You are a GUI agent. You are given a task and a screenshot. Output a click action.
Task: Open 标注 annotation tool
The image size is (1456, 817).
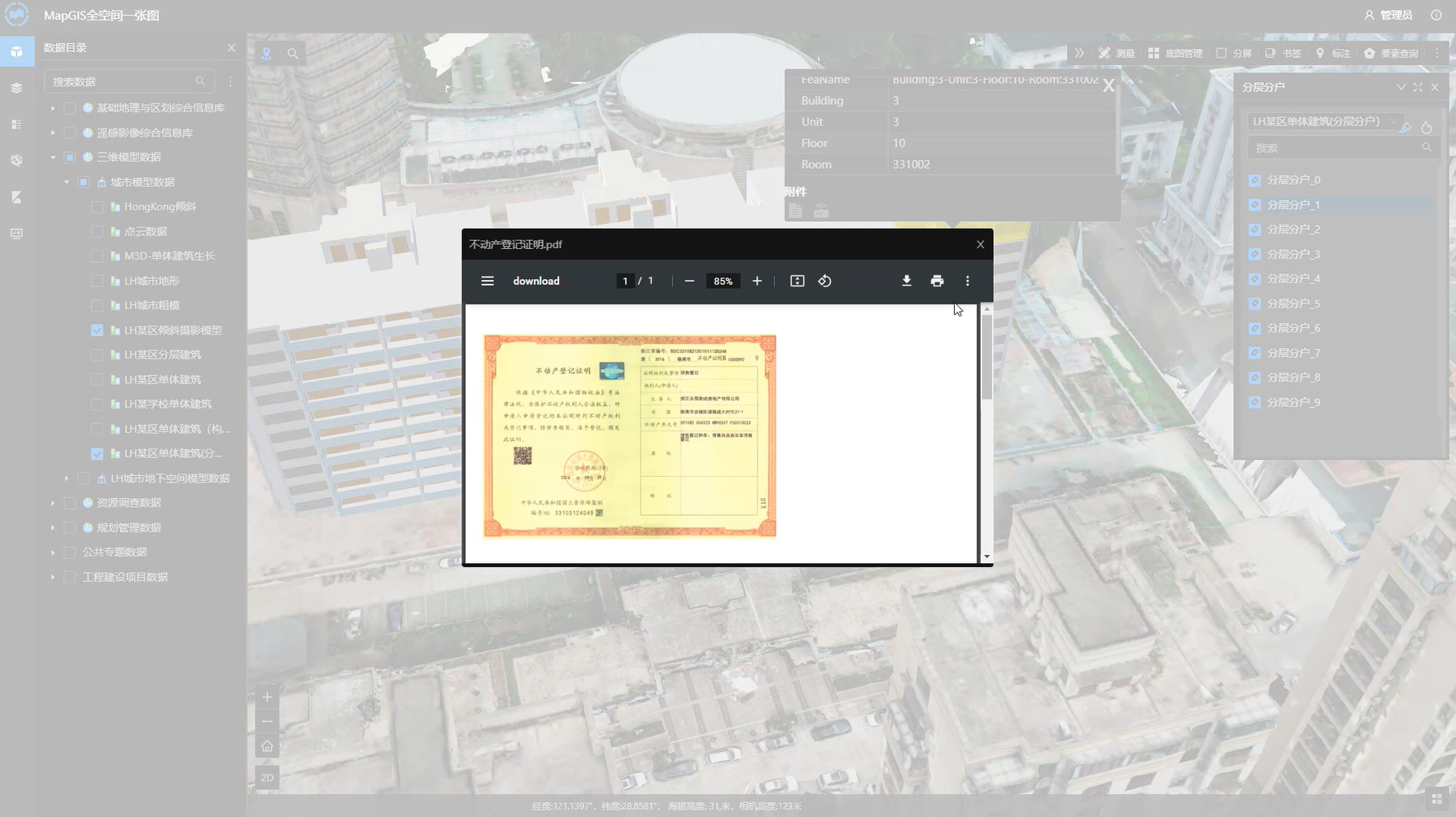tap(1332, 53)
